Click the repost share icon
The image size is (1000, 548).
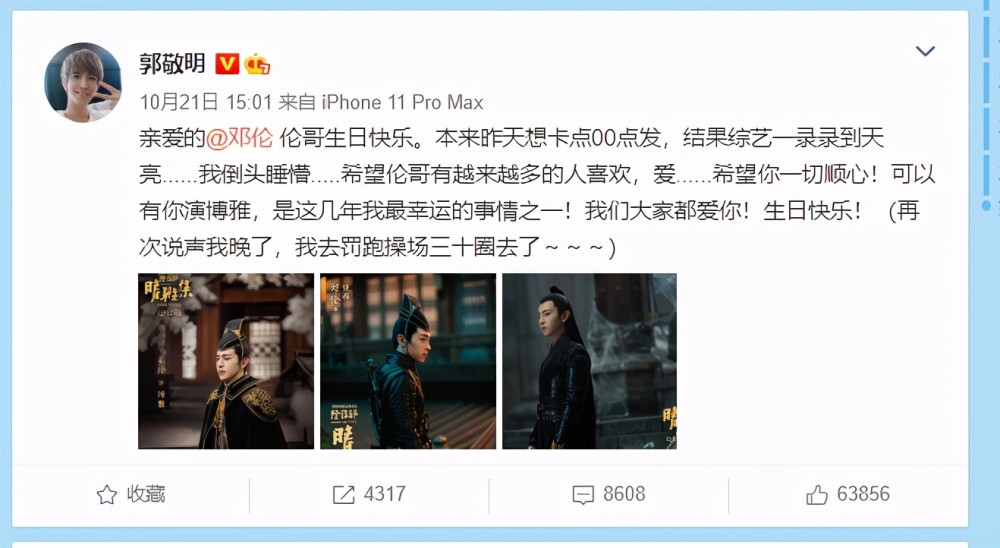coord(343,494)
